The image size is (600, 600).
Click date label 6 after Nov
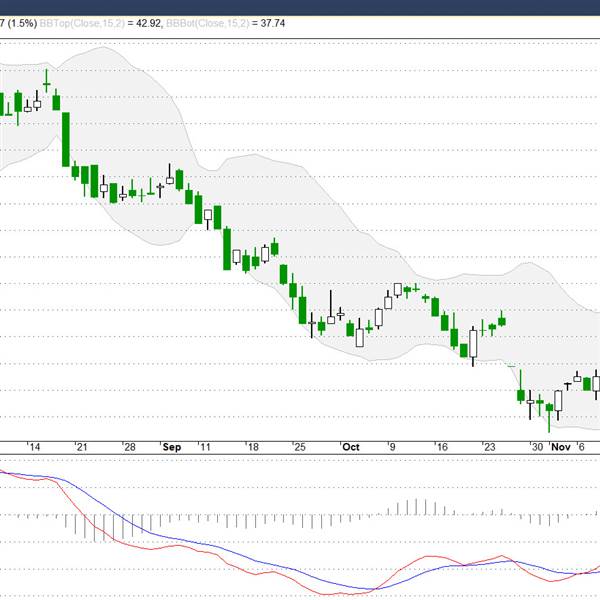click(581, 447)
